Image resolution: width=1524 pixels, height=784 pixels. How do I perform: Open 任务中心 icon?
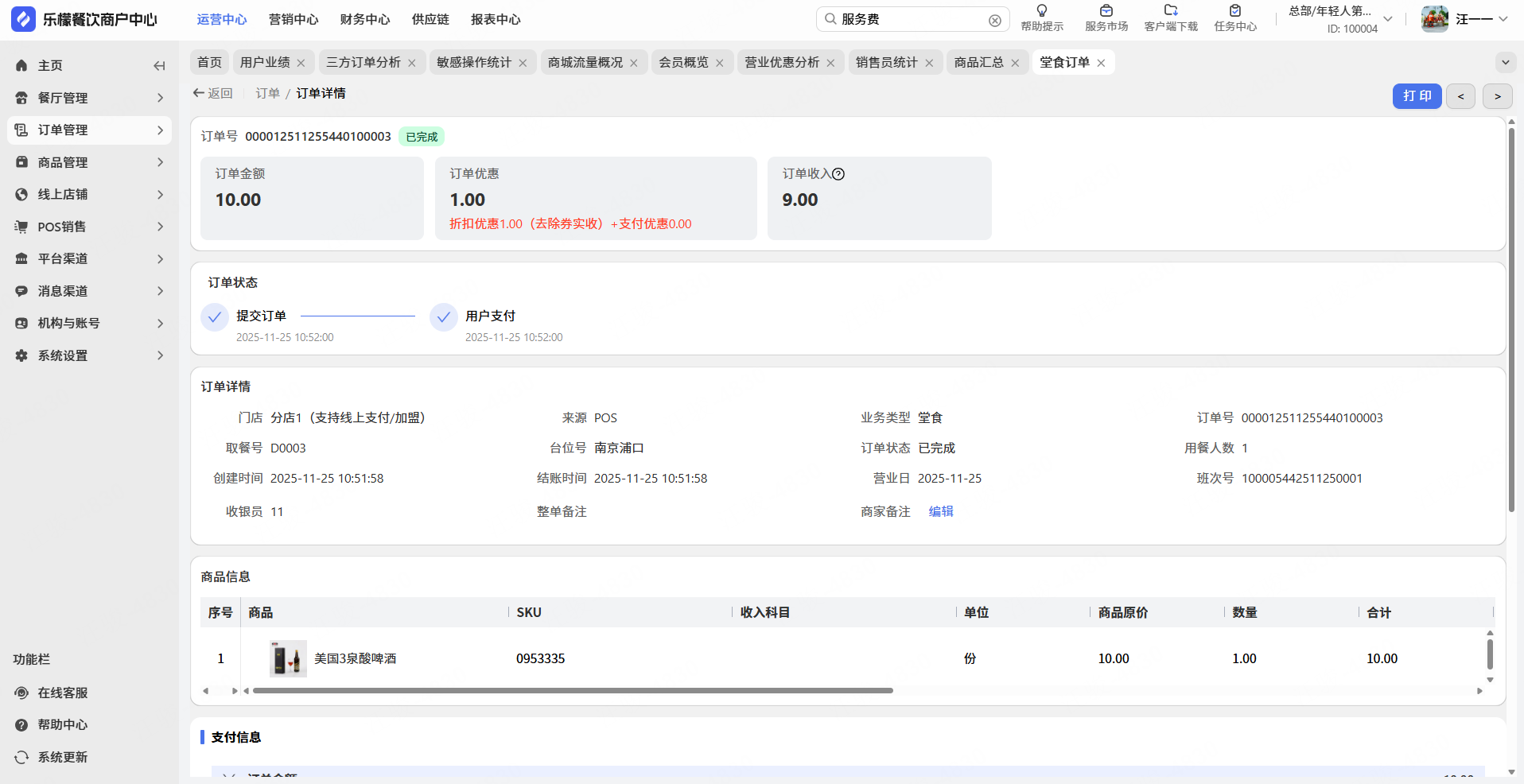coord(1235,11)
